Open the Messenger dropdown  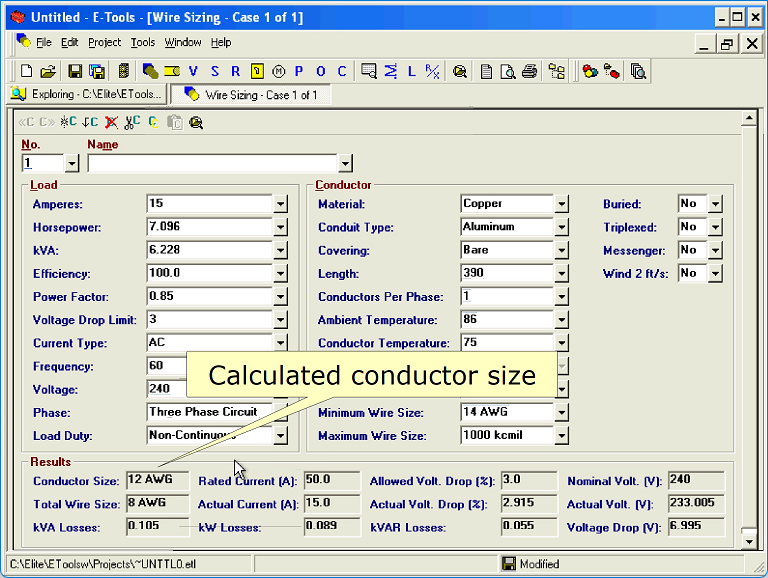pos(715,251)
